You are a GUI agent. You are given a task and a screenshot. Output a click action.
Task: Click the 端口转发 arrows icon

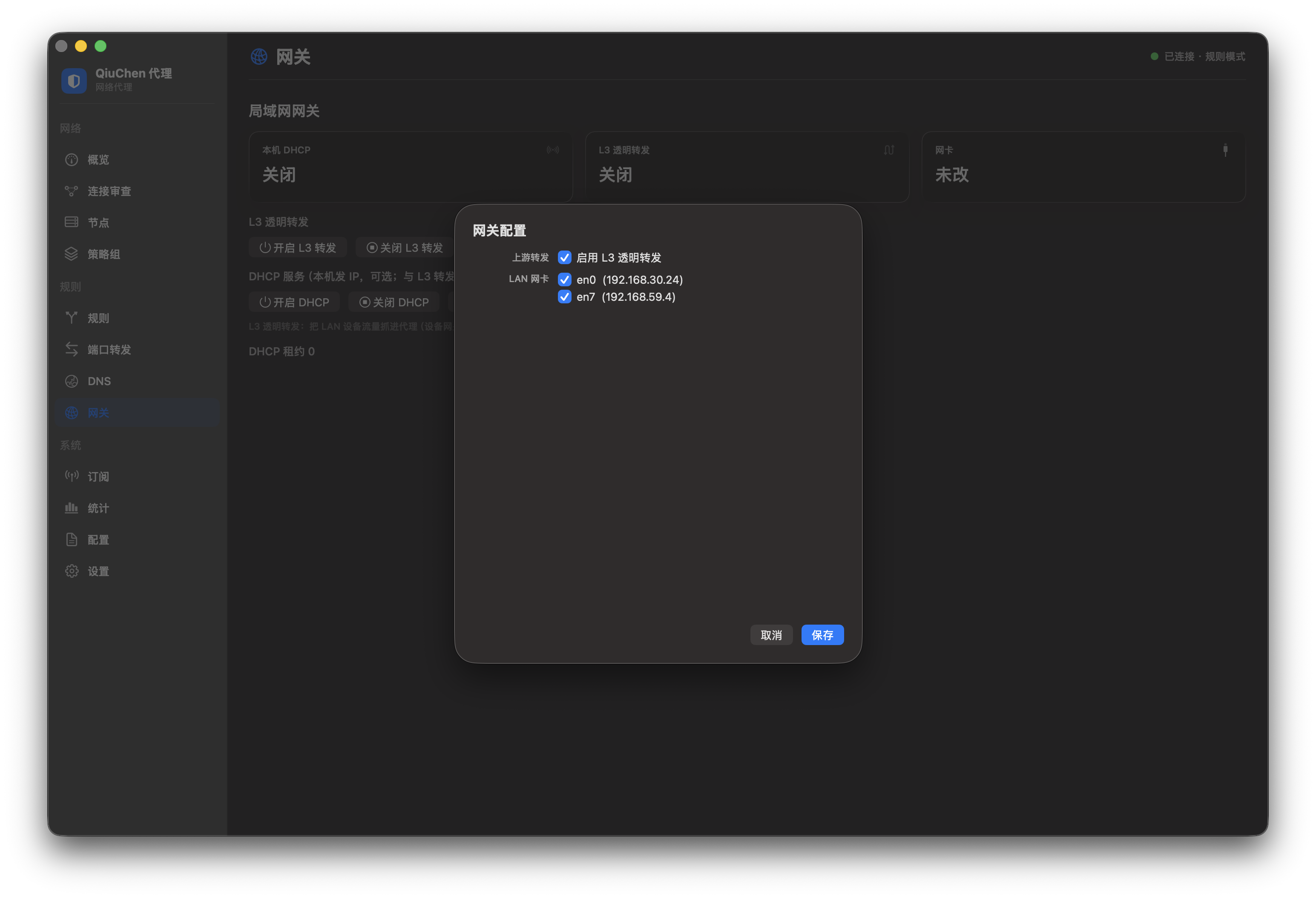pyautogui.click(x=72, y=349)
